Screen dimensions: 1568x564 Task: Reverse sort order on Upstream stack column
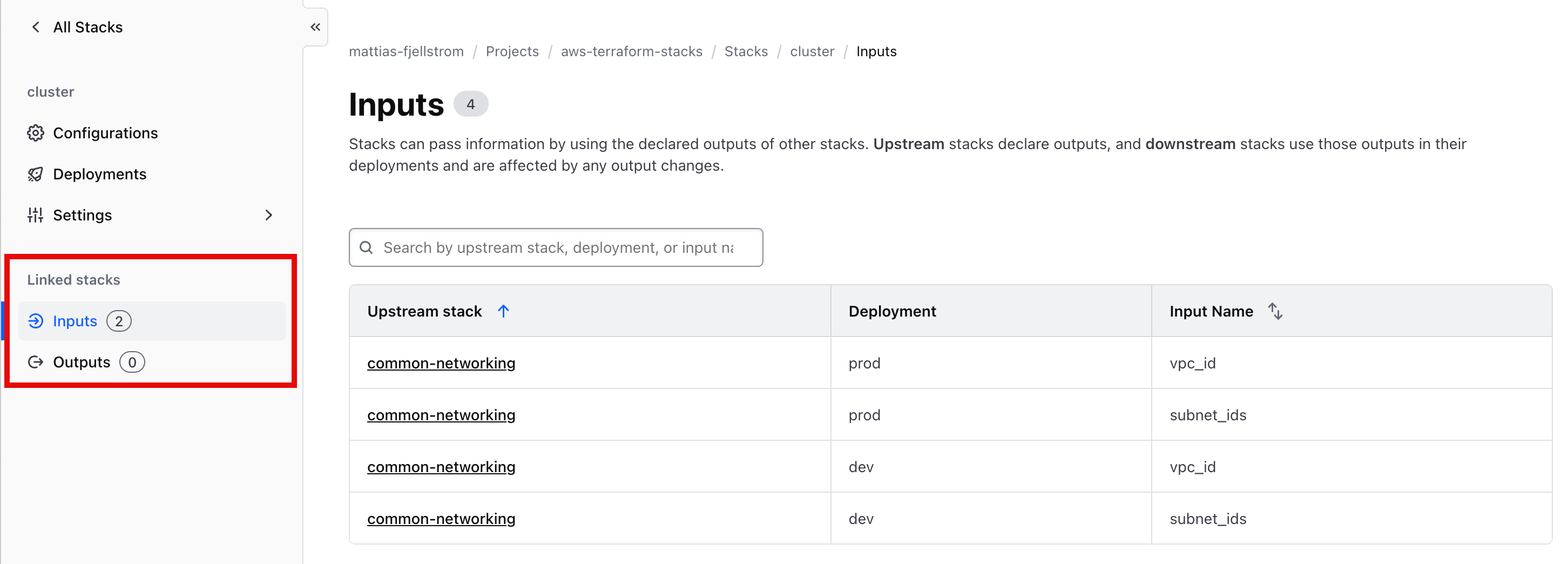tap(504, 311)
